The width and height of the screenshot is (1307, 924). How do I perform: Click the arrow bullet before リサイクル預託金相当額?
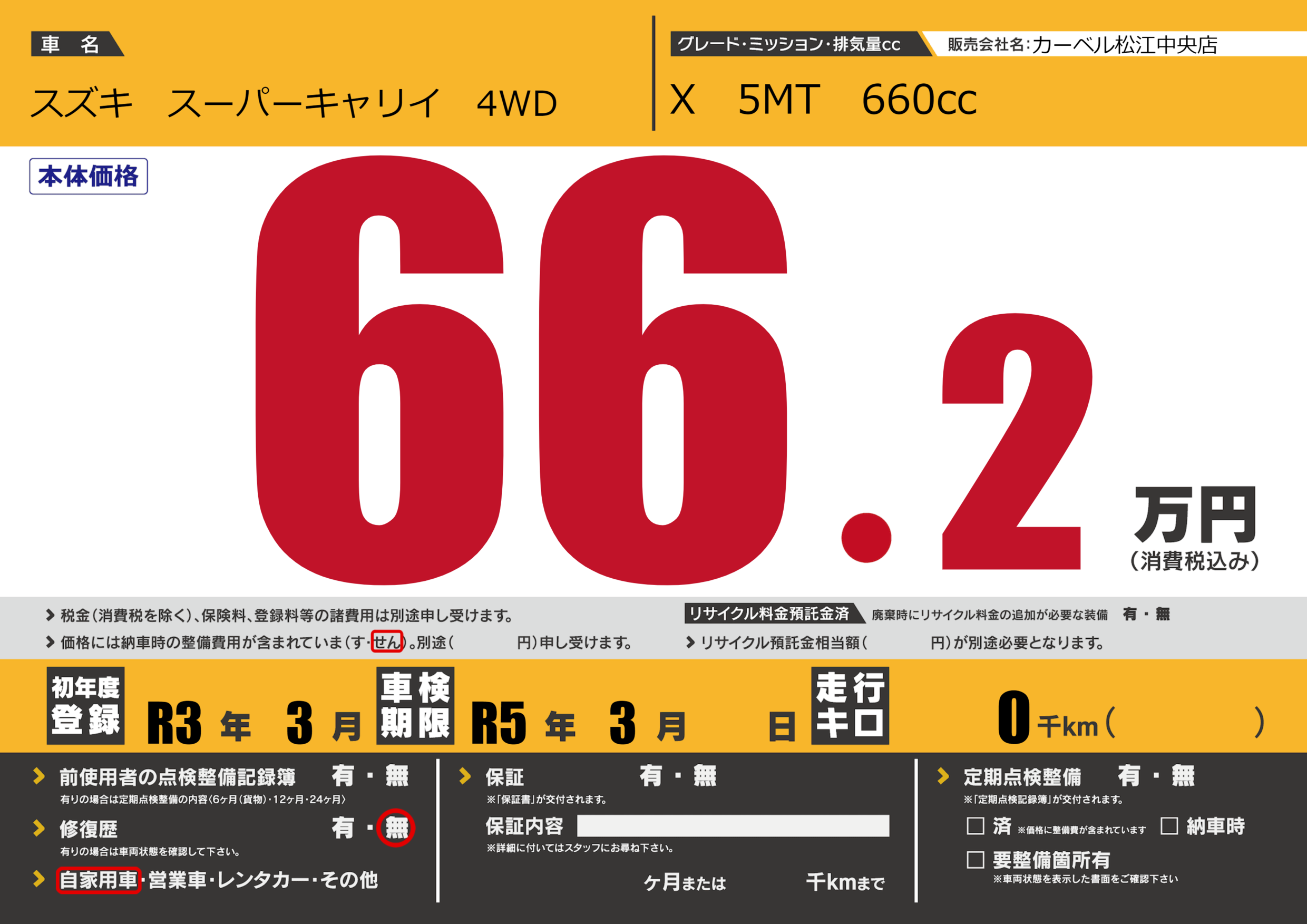click(690, 642)
